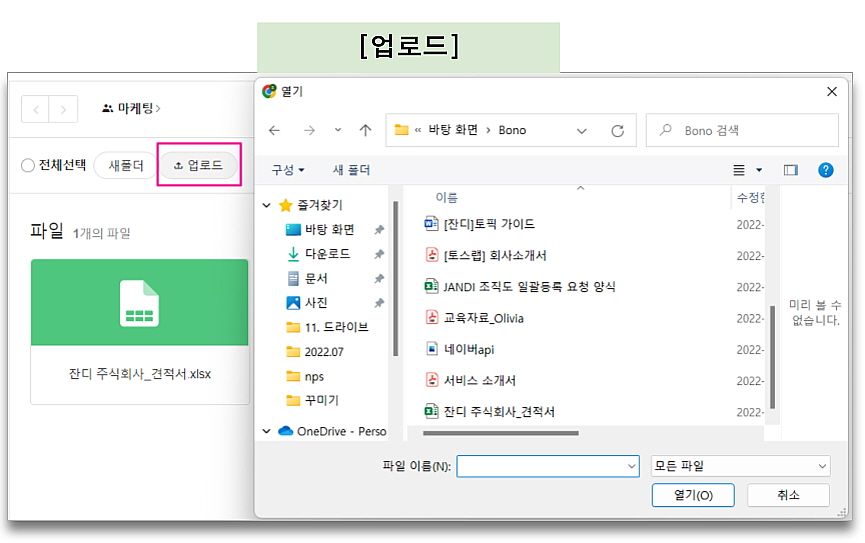Toggle the 전체선택 radio button
Screen dimensions: 865x543
[x=28, y=165]
